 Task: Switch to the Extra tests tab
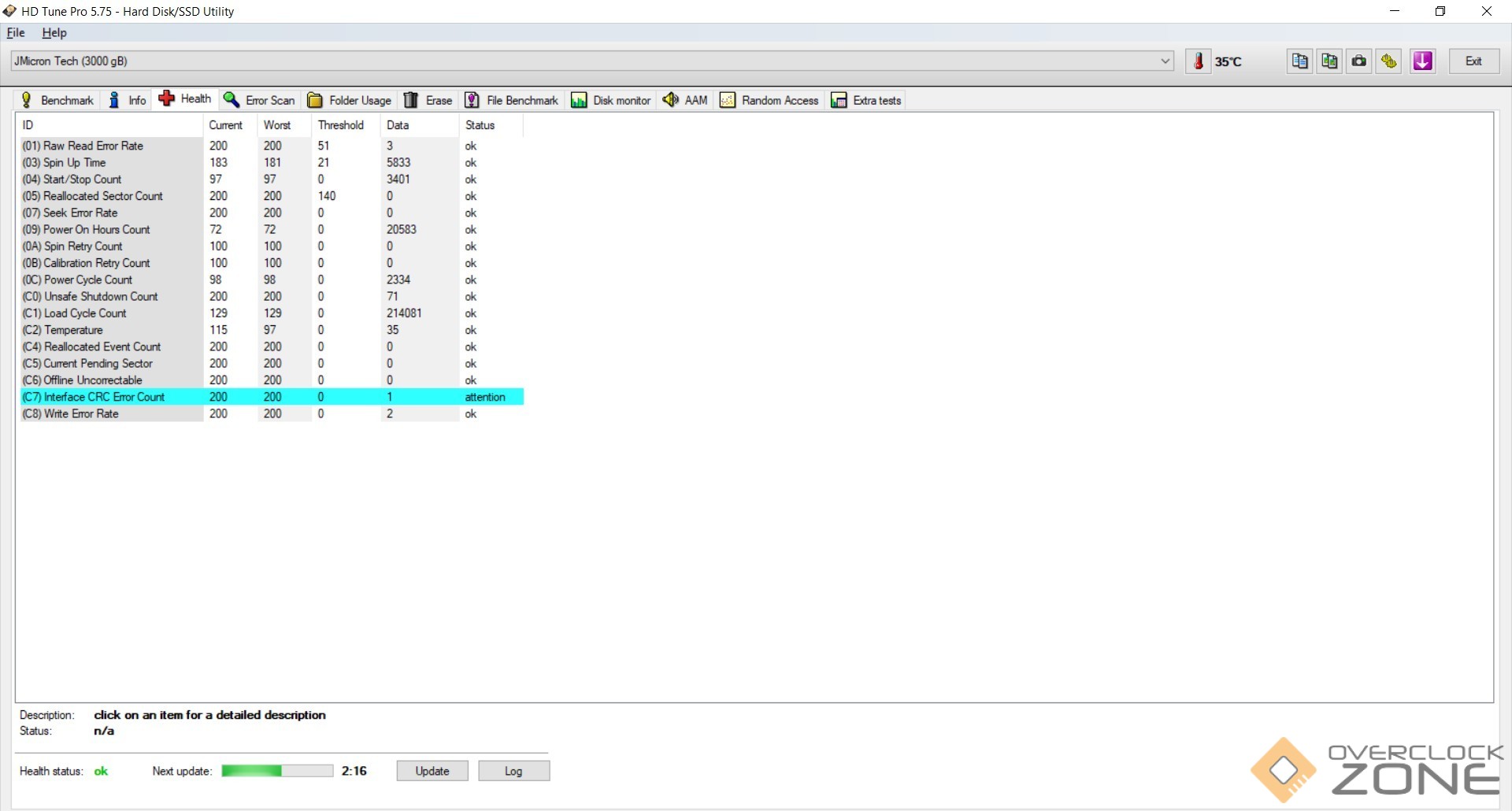click(866, 100)
